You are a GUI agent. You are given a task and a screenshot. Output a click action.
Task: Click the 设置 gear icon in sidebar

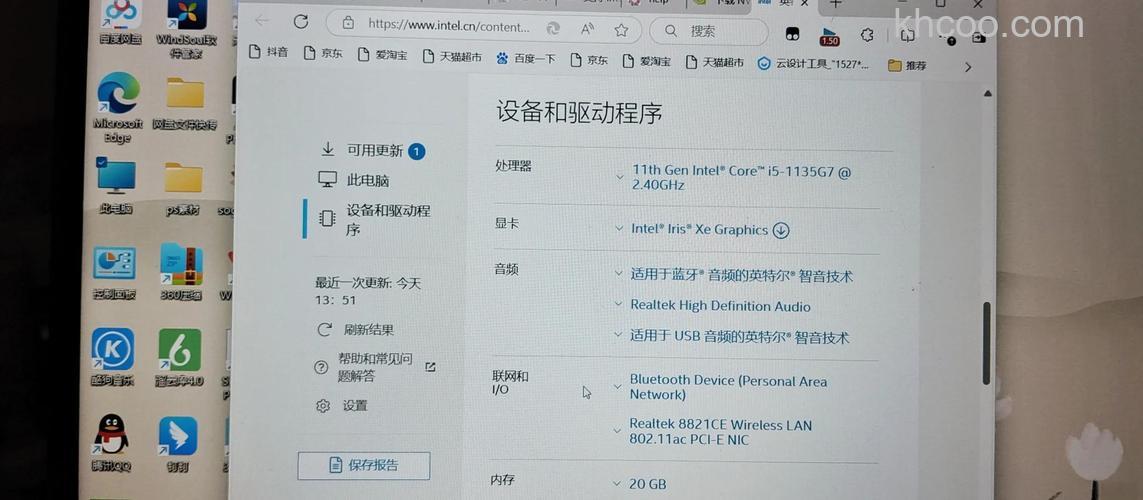pyautogui.click(x=323, y=406)
